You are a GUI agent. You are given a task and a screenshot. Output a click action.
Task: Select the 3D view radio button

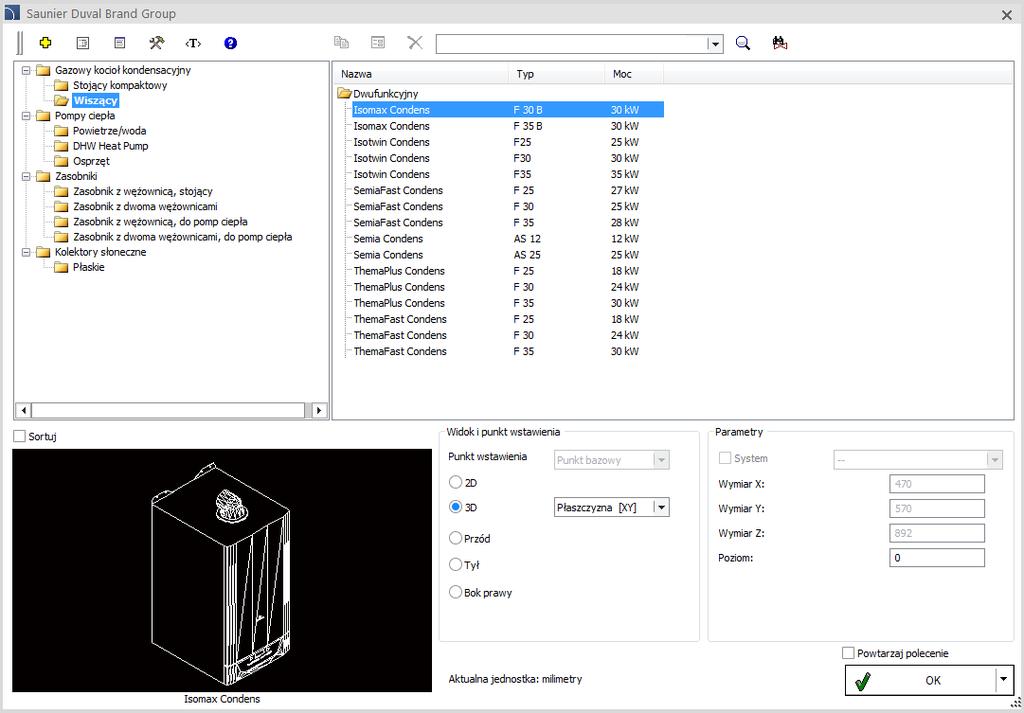point(455,507)
